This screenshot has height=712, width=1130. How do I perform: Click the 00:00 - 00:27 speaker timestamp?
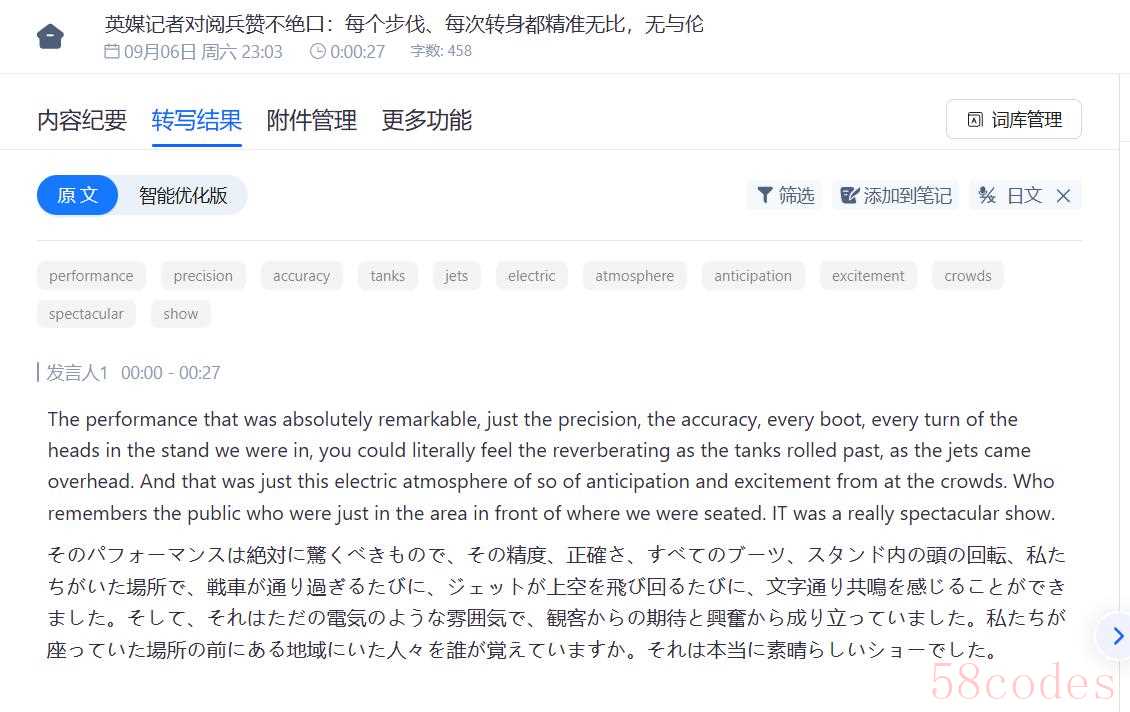coord(171,373)
